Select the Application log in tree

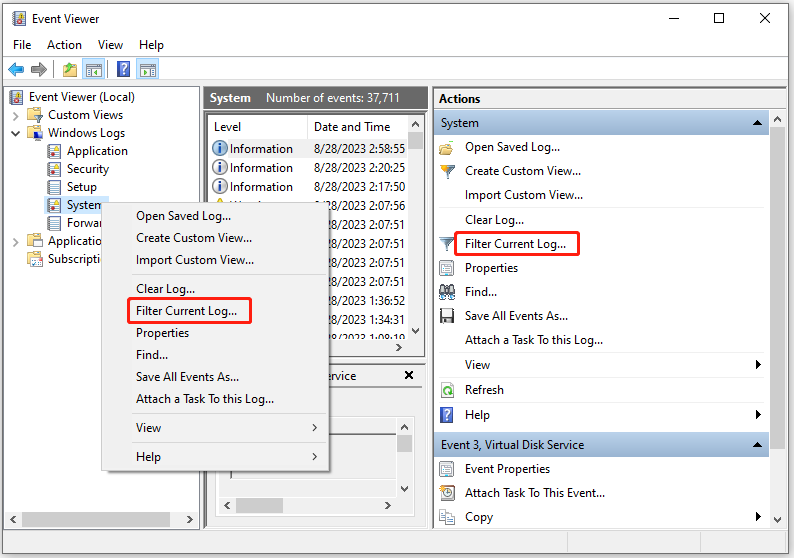coord(97,151)
